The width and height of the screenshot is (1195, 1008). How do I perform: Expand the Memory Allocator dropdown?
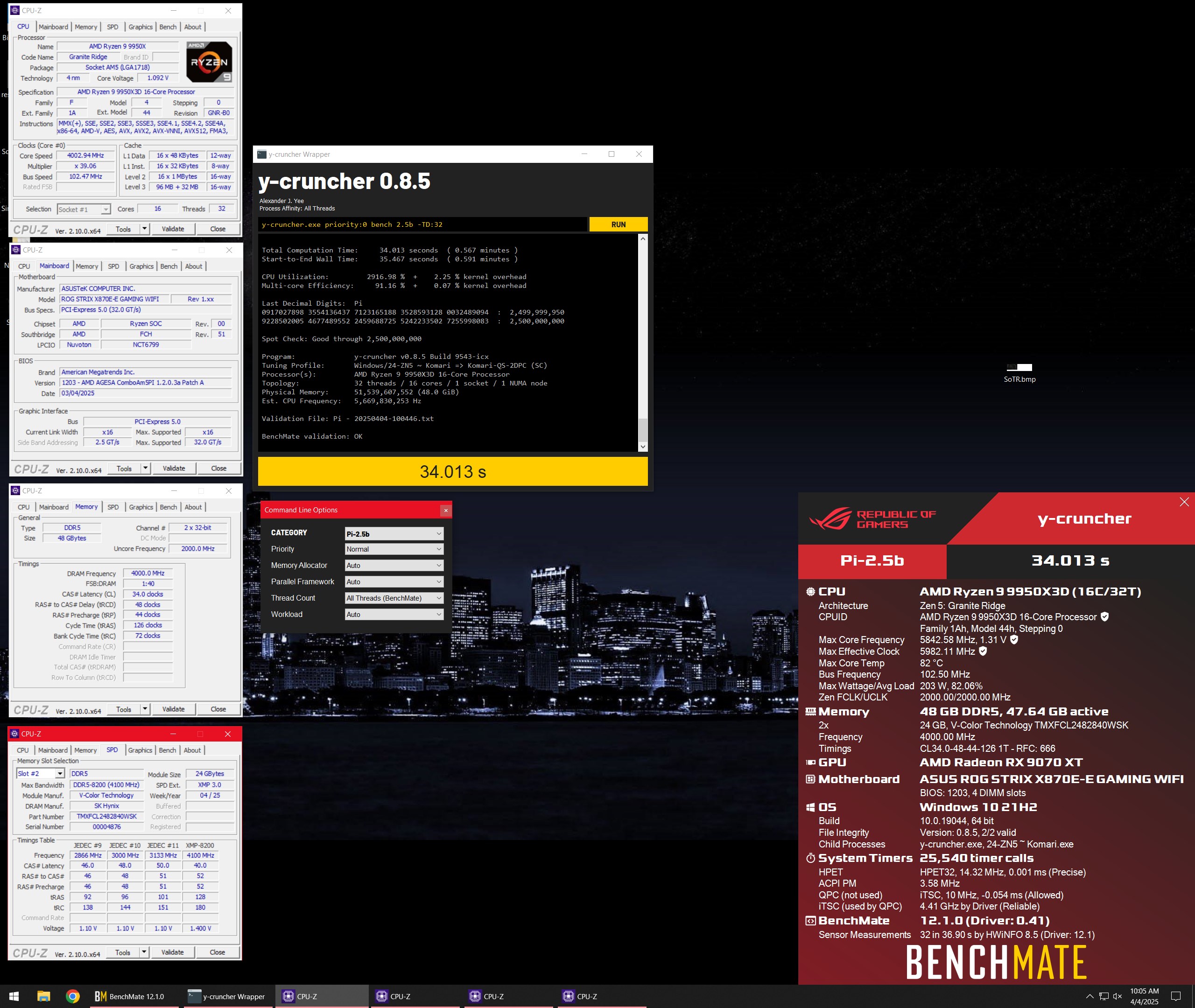pos(394,566)
